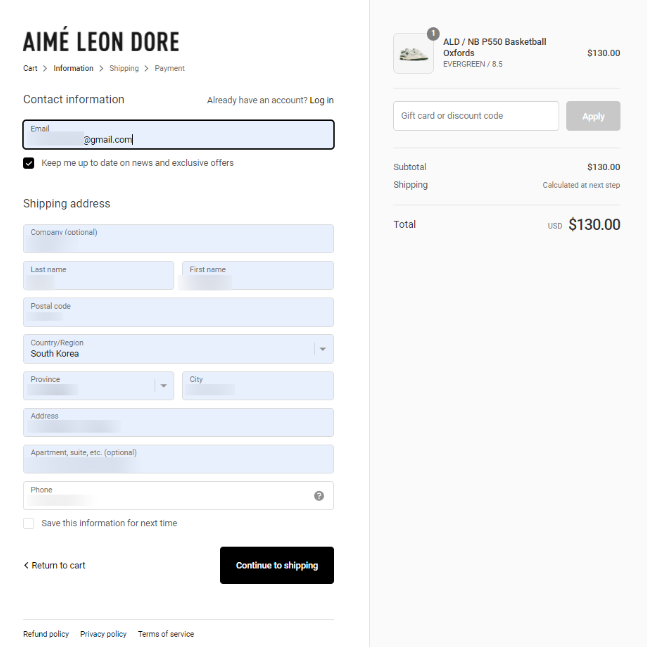Go to the Cart breadcrumb step
The height and width of the screenshot is (647, 647).
pos(30,68)
